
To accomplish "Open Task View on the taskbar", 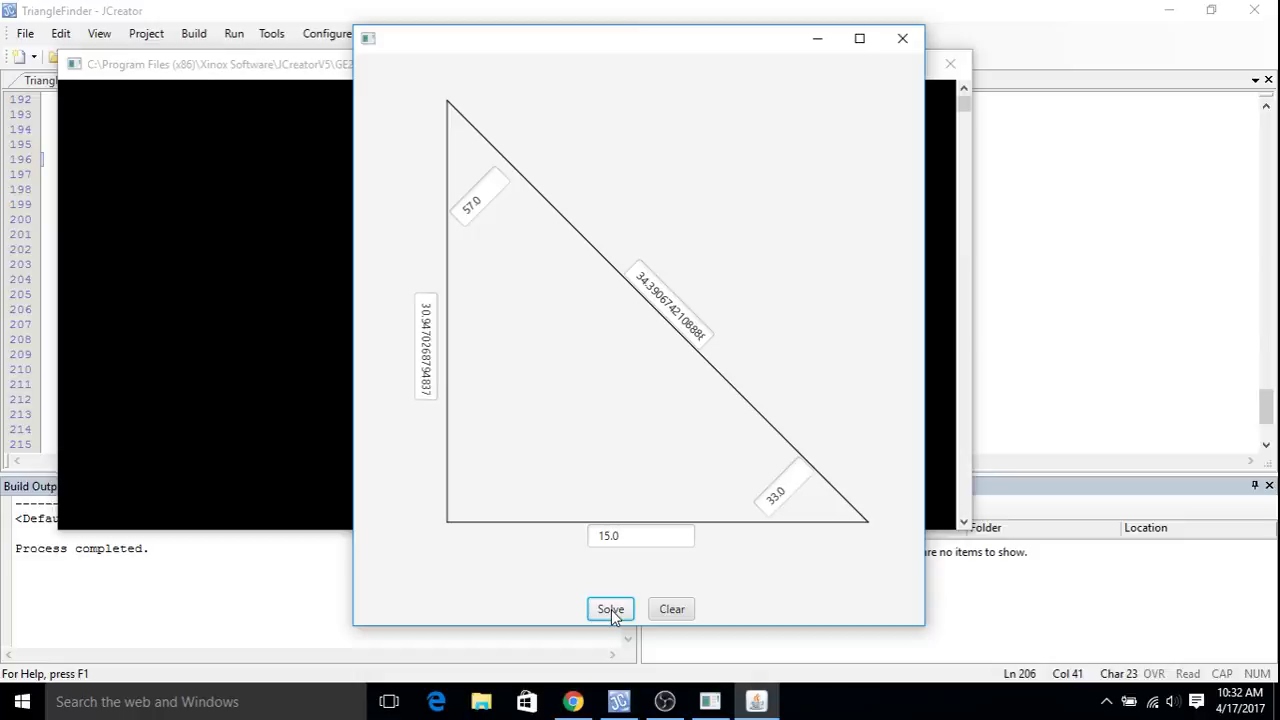I will click(x=389, y=702).
